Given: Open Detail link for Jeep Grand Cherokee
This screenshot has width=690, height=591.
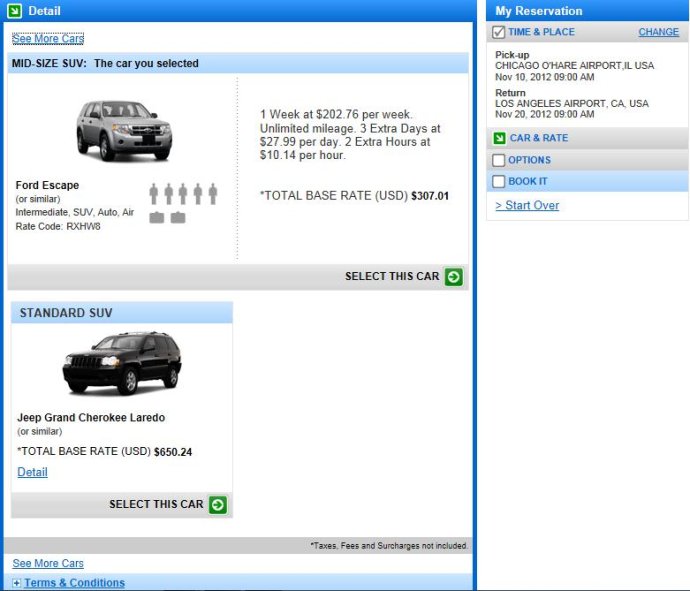Looking at the screenshot, I should tap(33, 472).
